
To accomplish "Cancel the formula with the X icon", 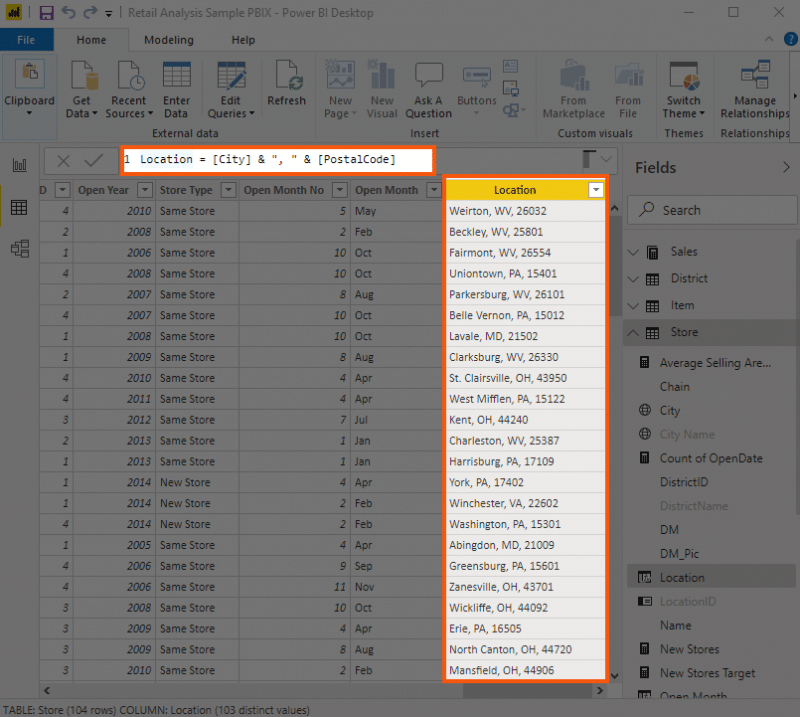I will [x=64, y=160].
